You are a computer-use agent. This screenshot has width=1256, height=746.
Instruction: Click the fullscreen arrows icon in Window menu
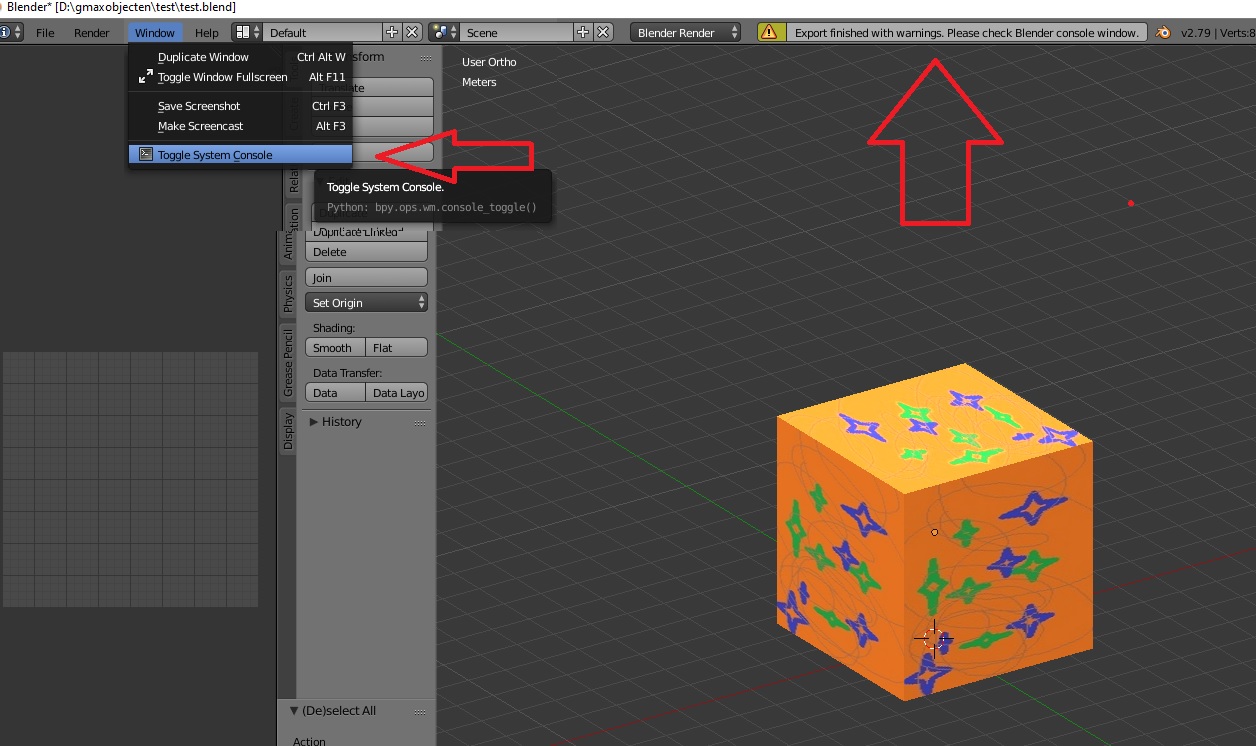pyautogui.click(x=145, y=76)
